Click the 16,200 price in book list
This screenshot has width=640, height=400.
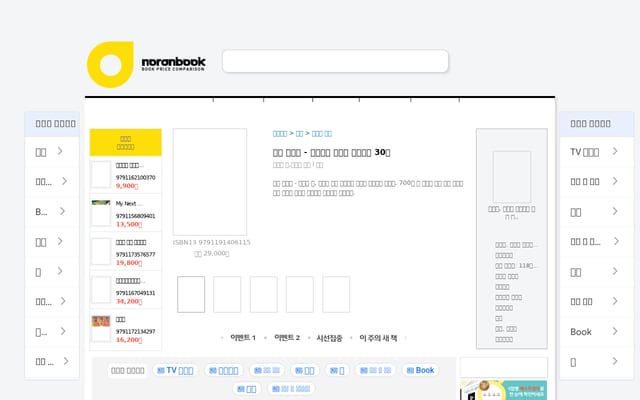tap(129, 340)
